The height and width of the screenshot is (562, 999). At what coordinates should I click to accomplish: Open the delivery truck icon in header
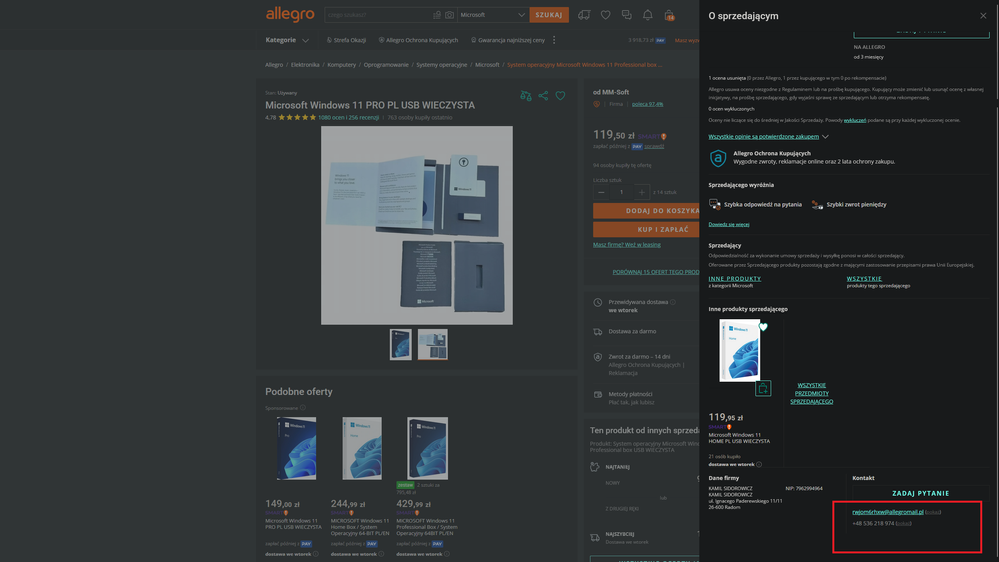(584, 15)
